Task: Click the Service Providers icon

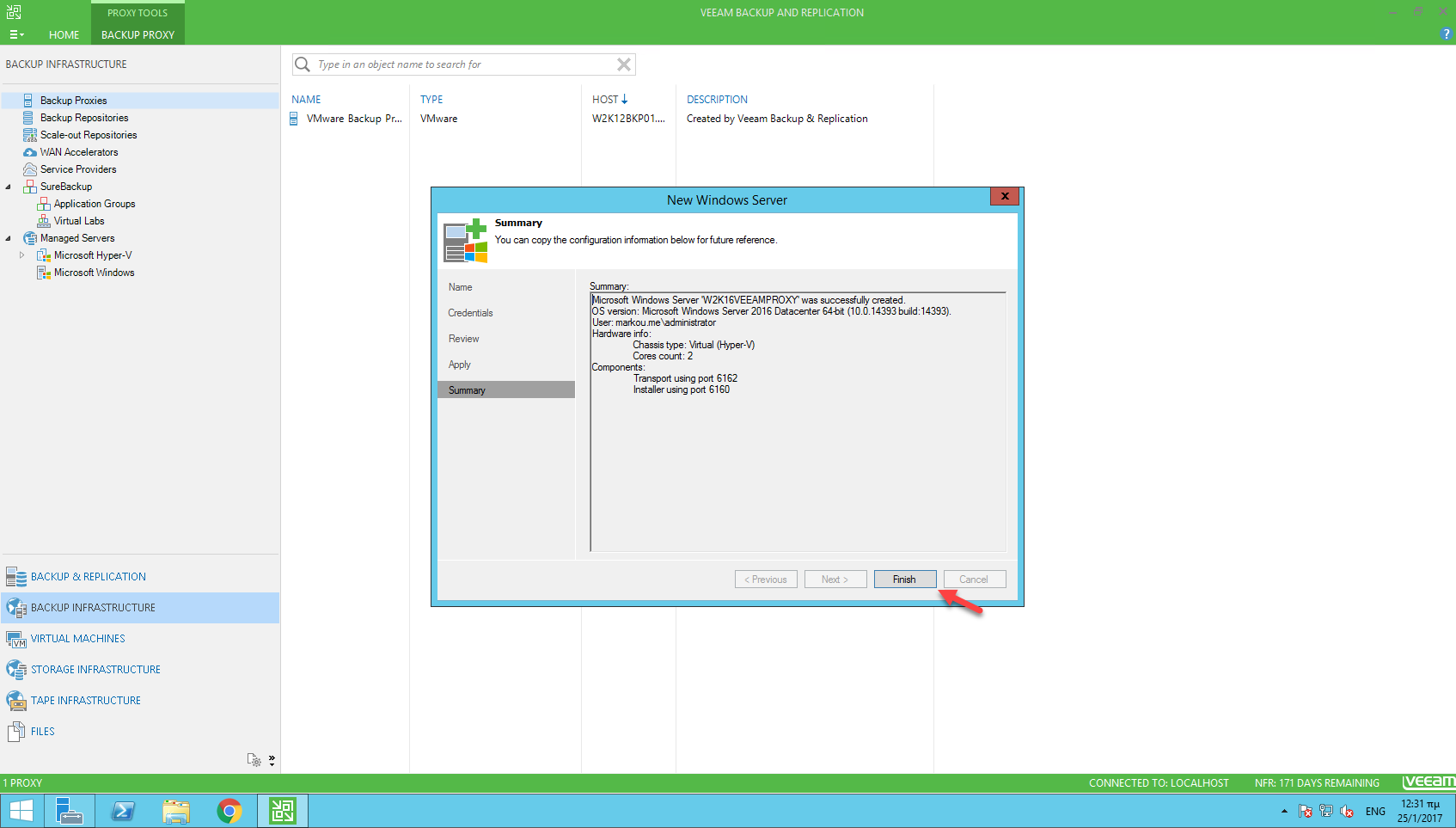Action: click(29, 169)
